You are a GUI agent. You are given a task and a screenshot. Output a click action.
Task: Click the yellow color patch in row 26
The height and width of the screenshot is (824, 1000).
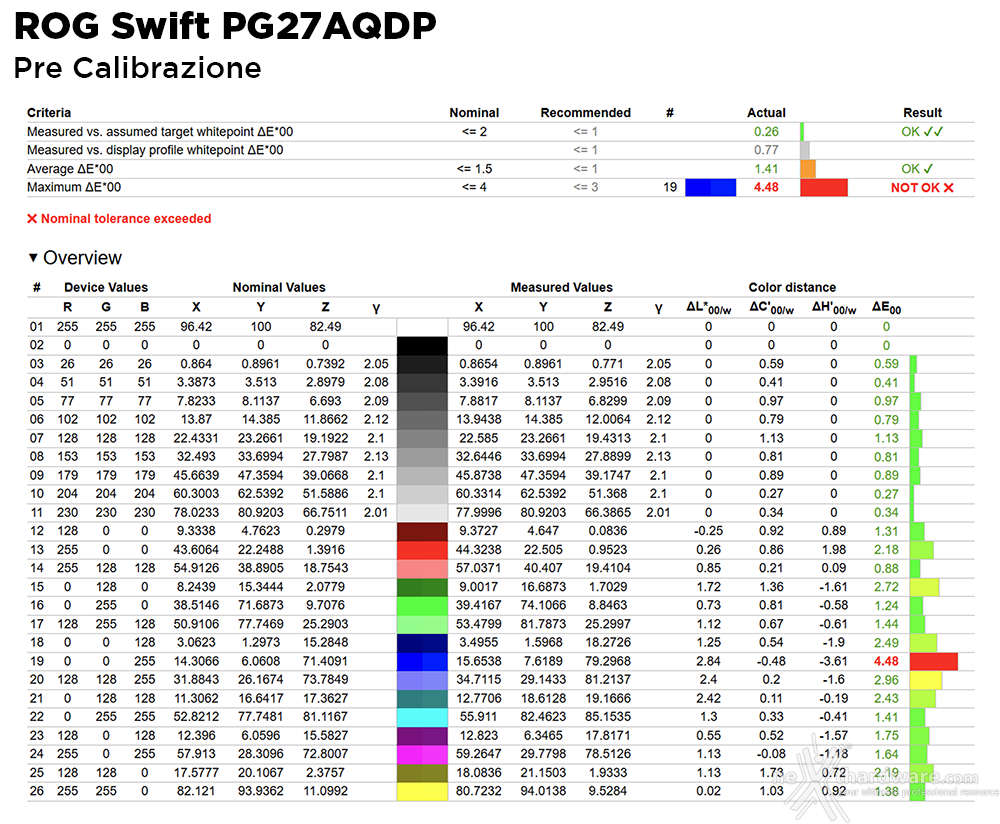pyautogui.click(x=422, y=791)
